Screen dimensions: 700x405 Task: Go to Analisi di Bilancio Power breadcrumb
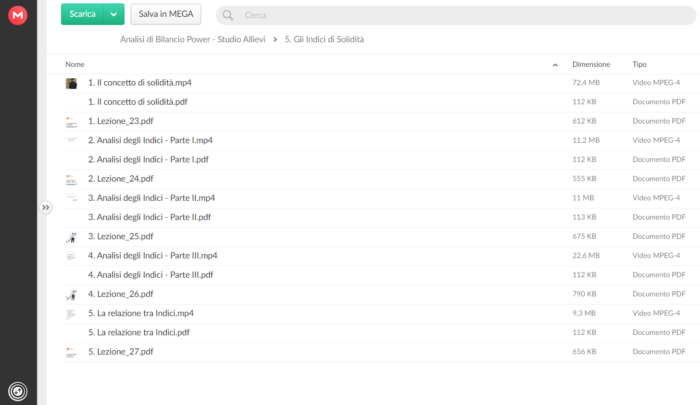pyautogui.click(x=192, y=39)
